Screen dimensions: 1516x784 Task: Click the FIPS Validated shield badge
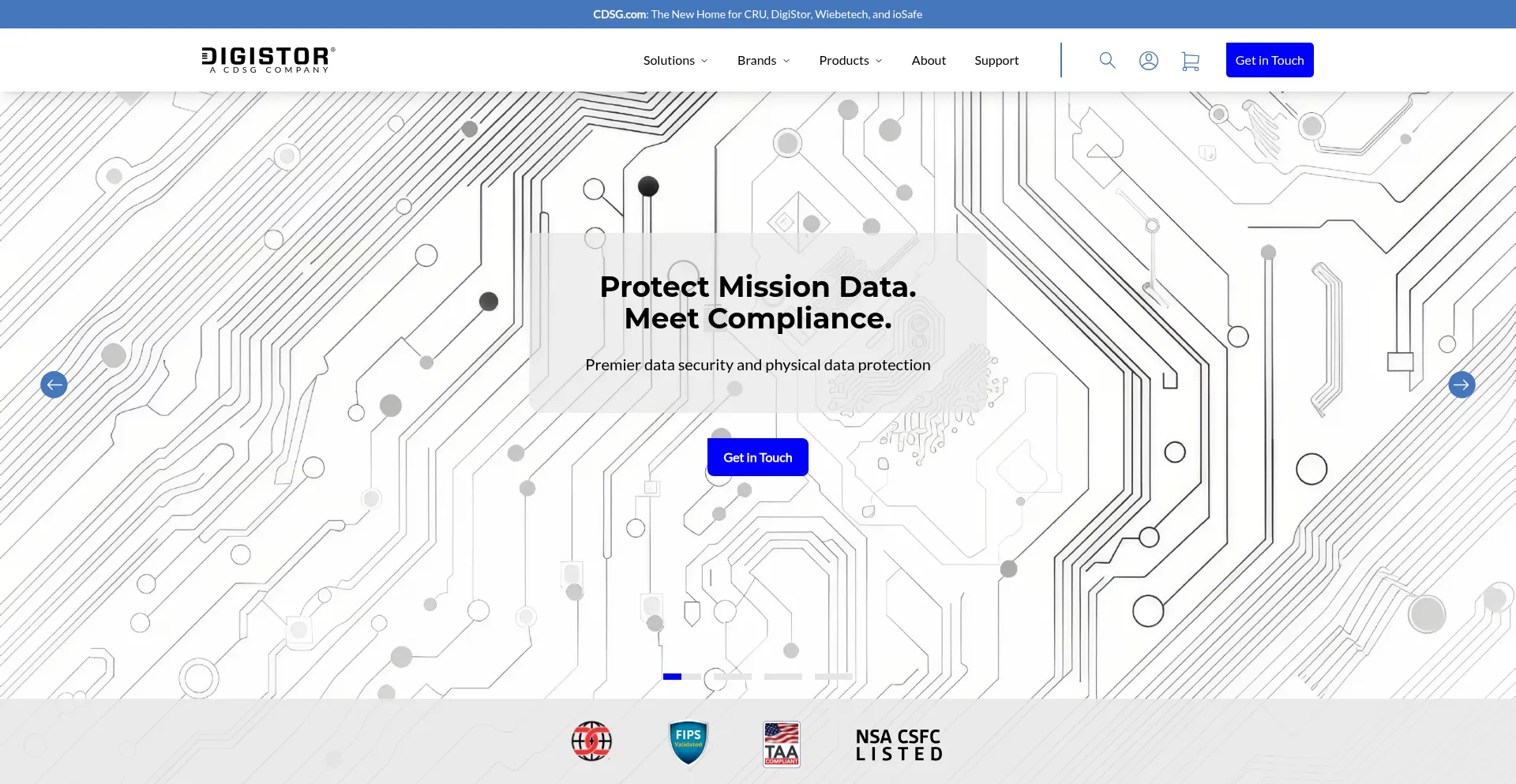click(x=688, y=742)
